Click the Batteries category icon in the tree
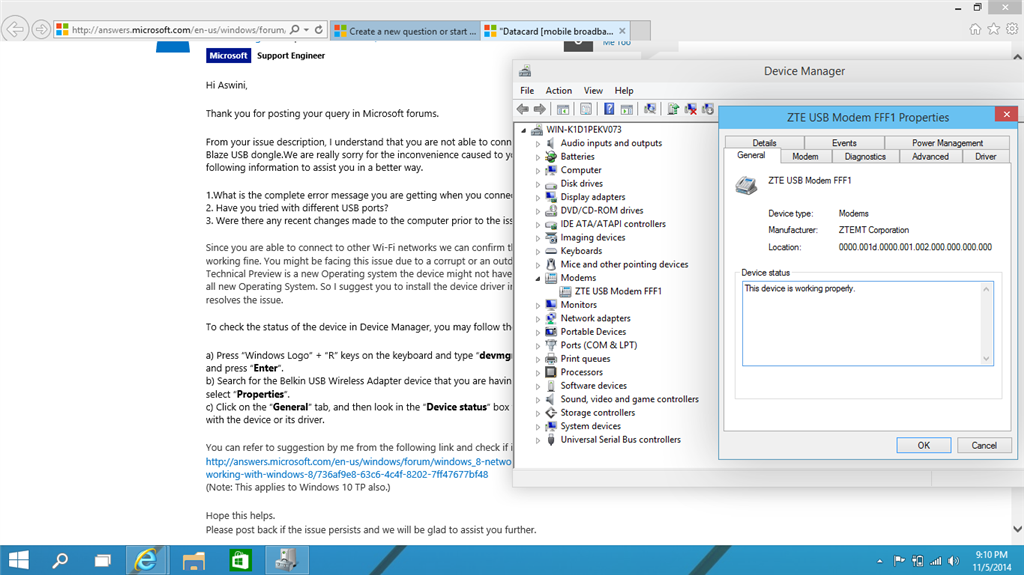The width and height of the screenshot is (1024, 575). coord(551,157)
